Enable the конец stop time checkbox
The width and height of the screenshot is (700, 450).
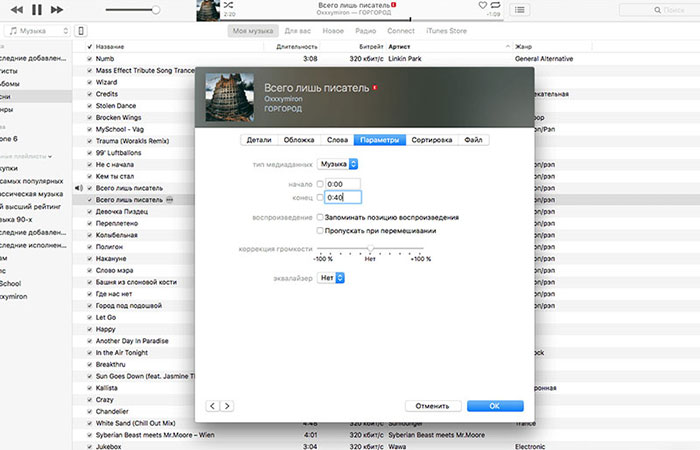click(320, 197)
